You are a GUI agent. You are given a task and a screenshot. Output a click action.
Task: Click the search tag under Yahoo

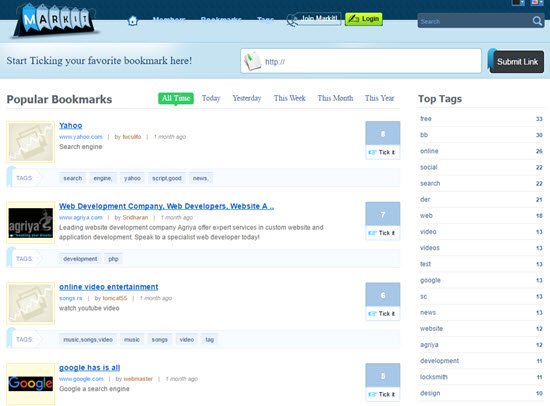[x=73, y=178]
